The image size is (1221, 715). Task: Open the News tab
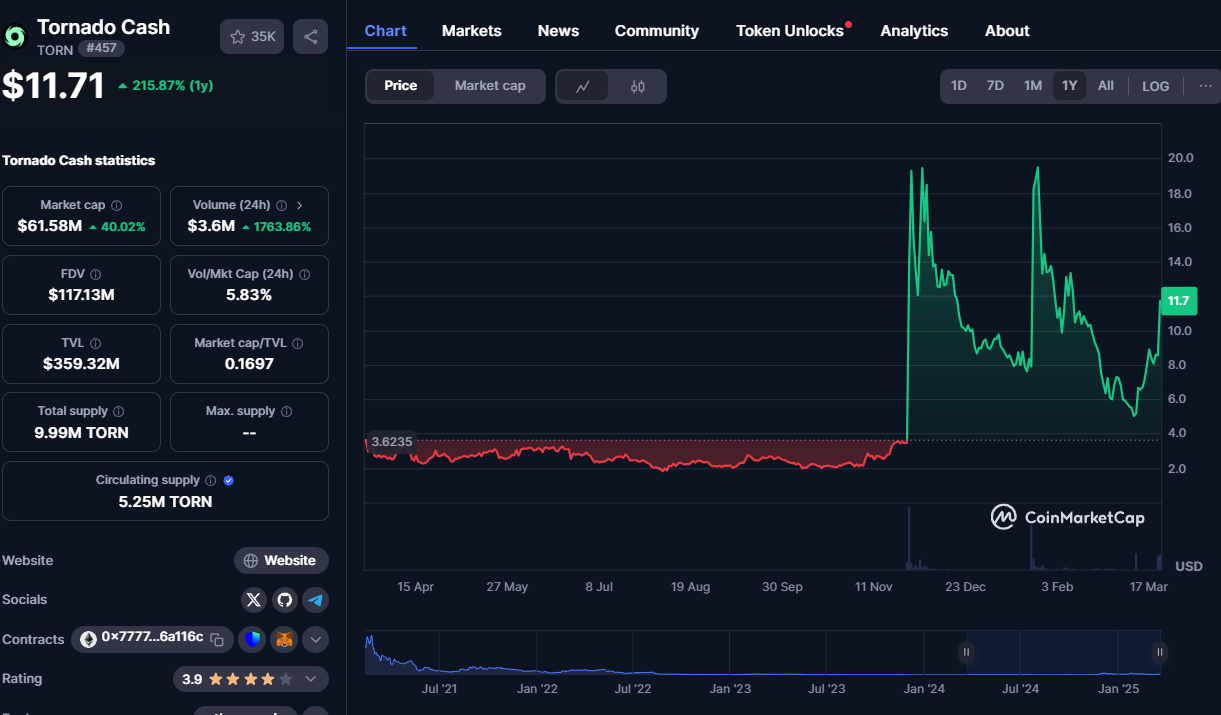[558, 31]
